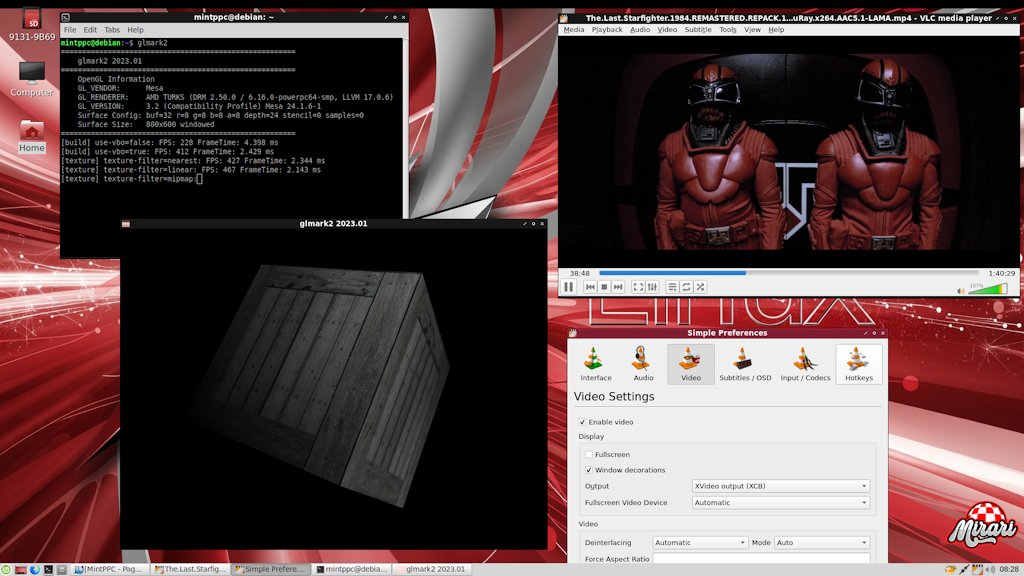Open the Subtitles / OSD preferences category
Image resolution: width=1024 pixels, height=576 pixels.
pyautogui.click(x=745, y=364)
